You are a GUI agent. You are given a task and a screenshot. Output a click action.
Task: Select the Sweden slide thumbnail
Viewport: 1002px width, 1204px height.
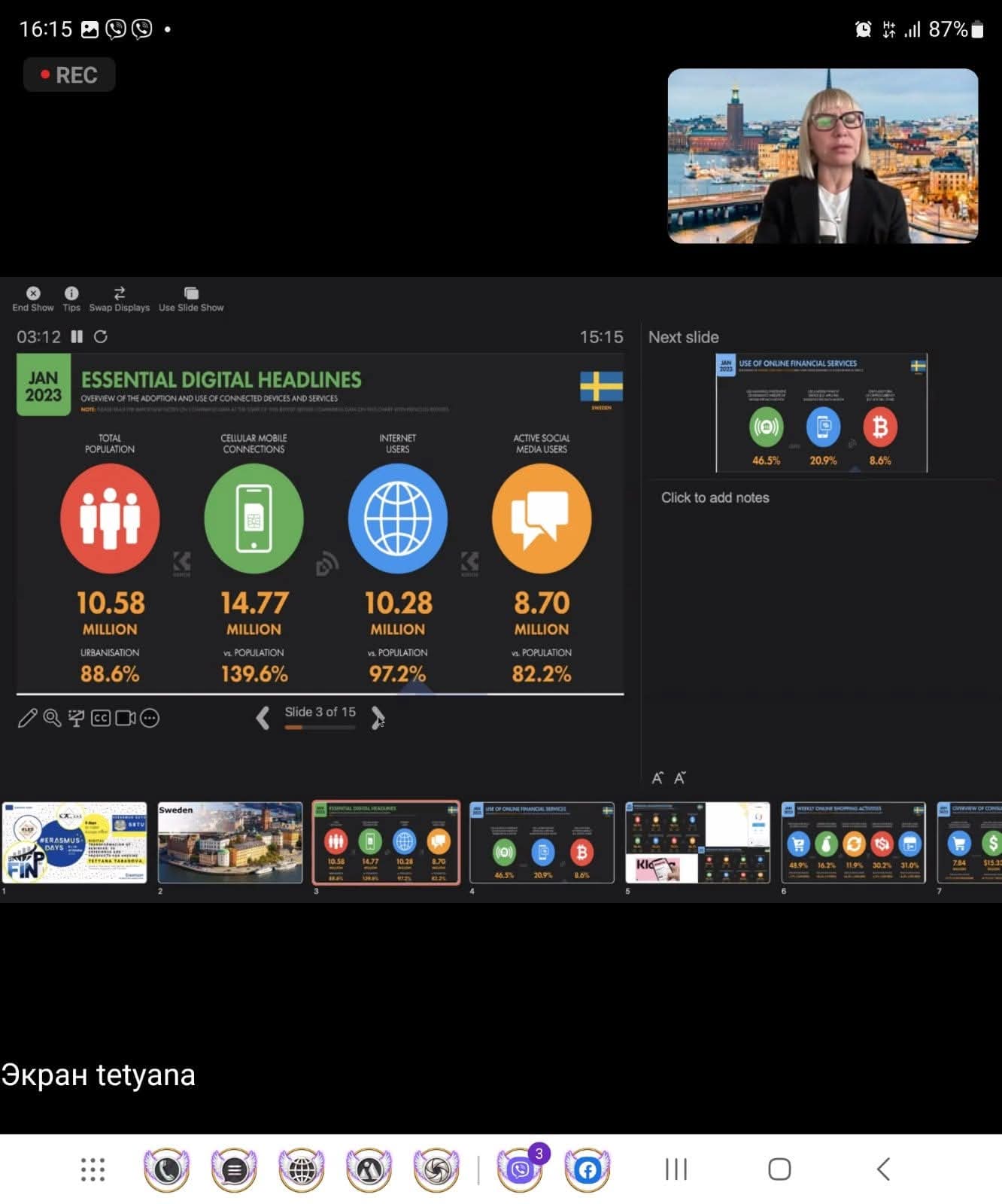pos(230,842)
